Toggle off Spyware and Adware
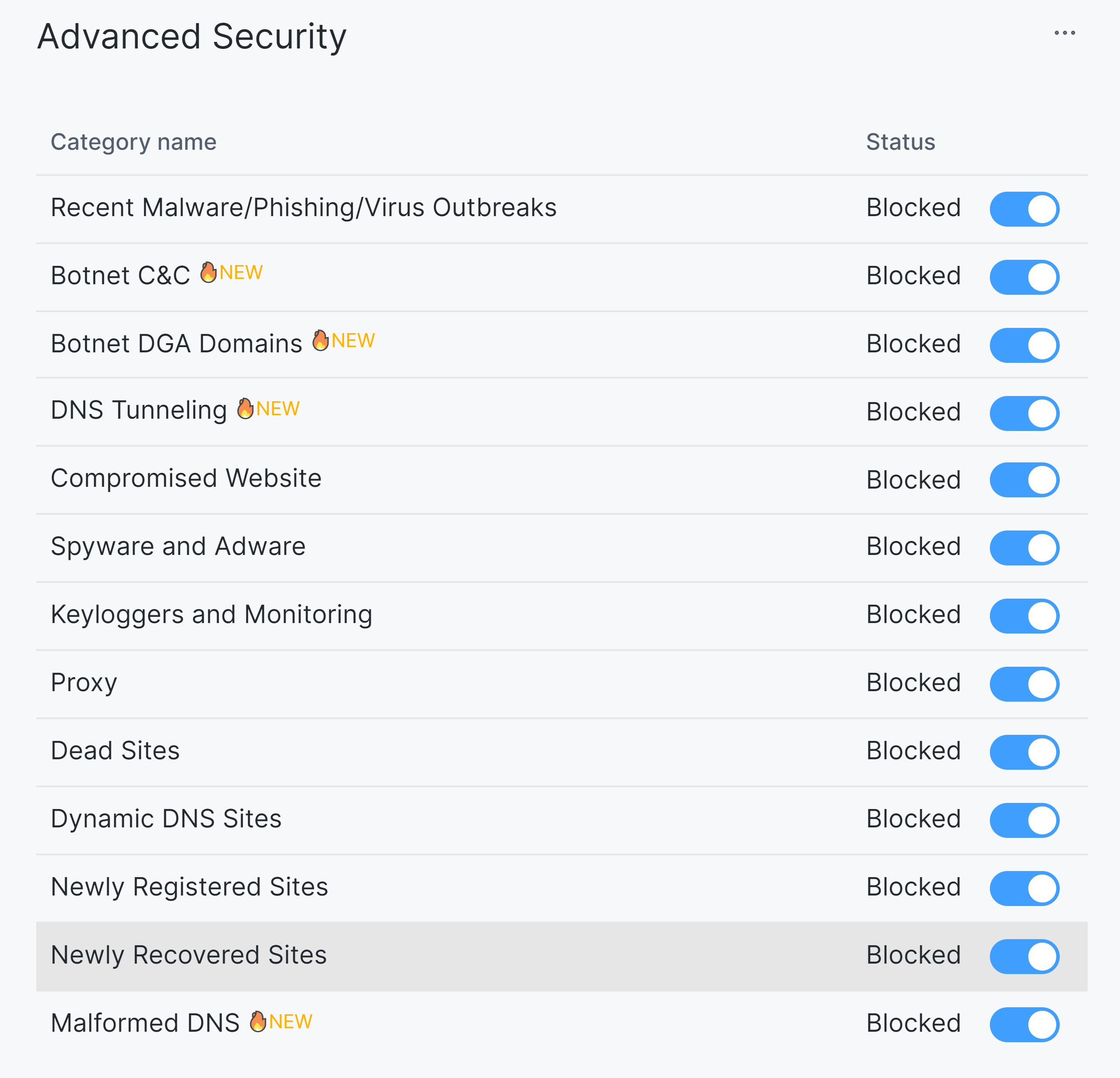The height and width of the screenshot is (1078, 1120). (1024, 547)
